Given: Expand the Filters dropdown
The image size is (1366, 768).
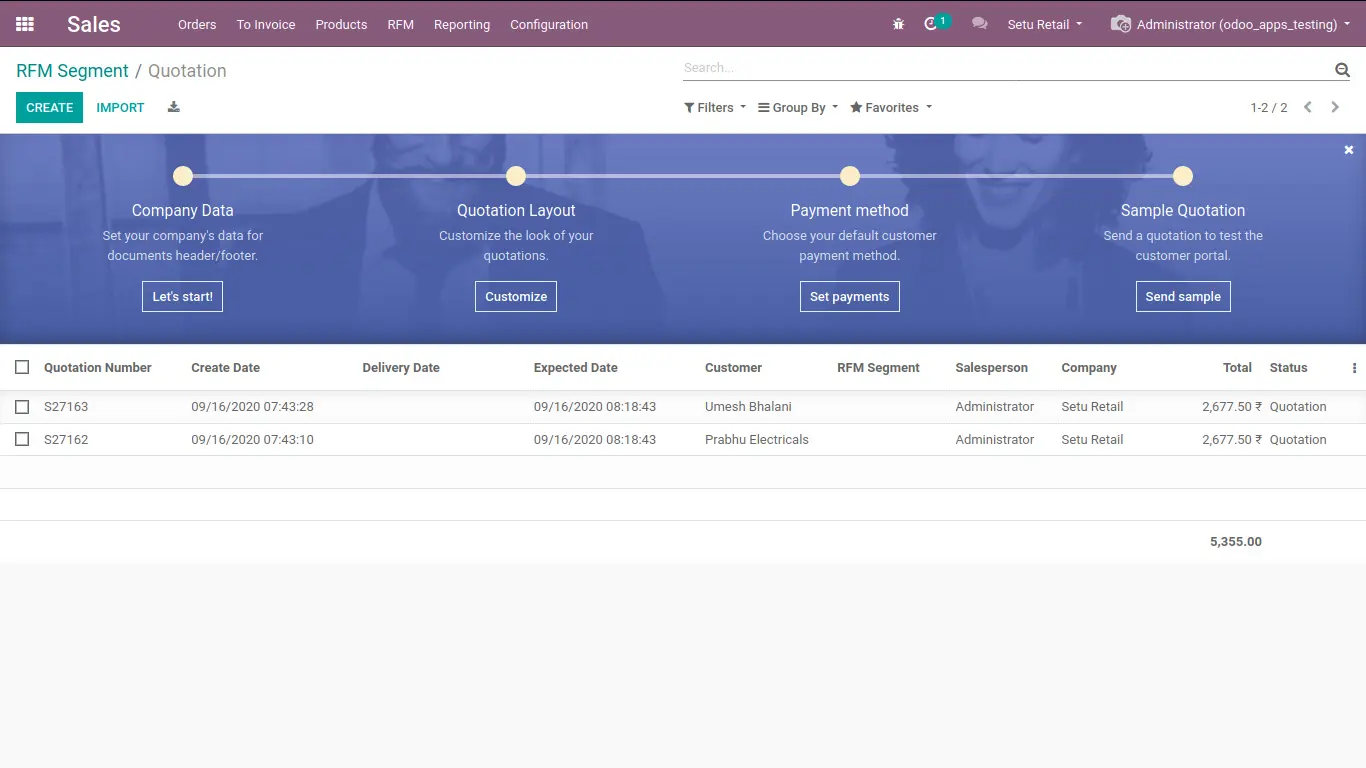Looking at the screenshot, I should coord(715,107).
